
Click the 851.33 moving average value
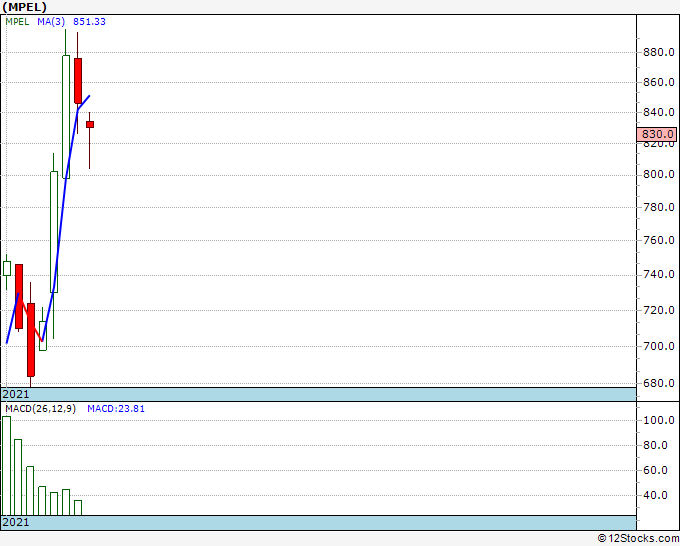(89, 22)
